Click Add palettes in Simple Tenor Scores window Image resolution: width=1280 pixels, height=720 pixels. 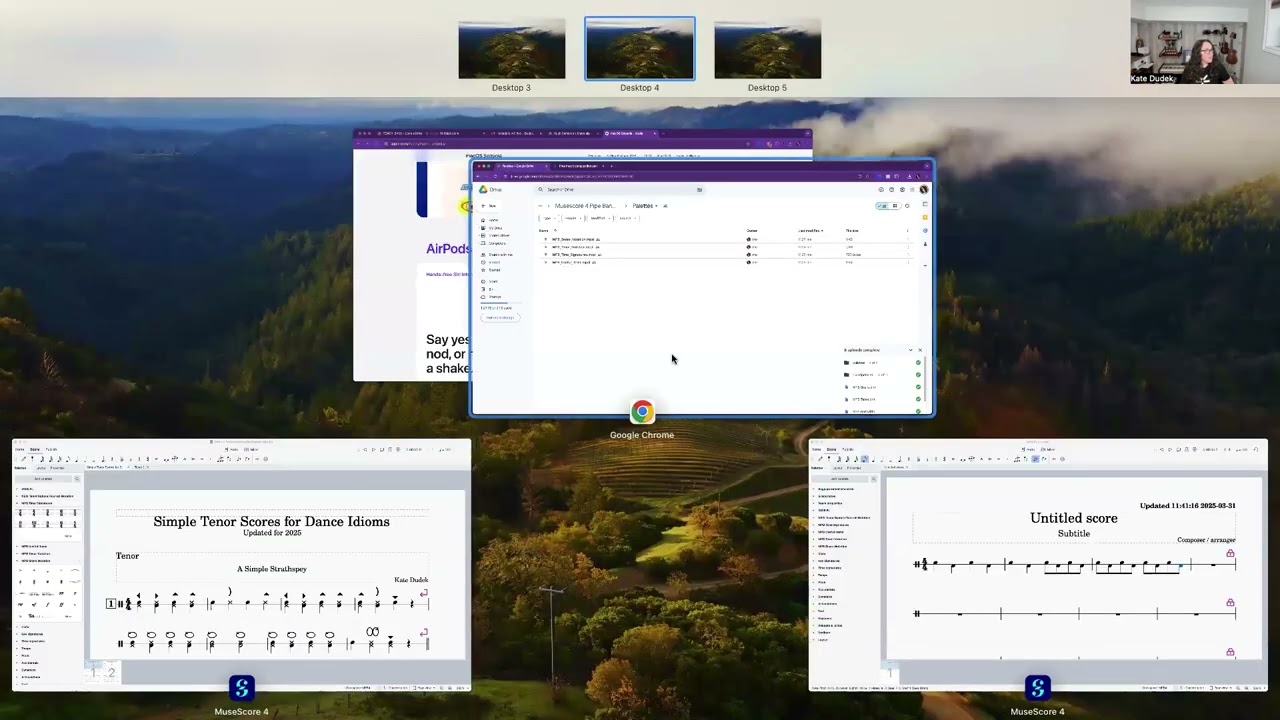[x=43, y=479]
